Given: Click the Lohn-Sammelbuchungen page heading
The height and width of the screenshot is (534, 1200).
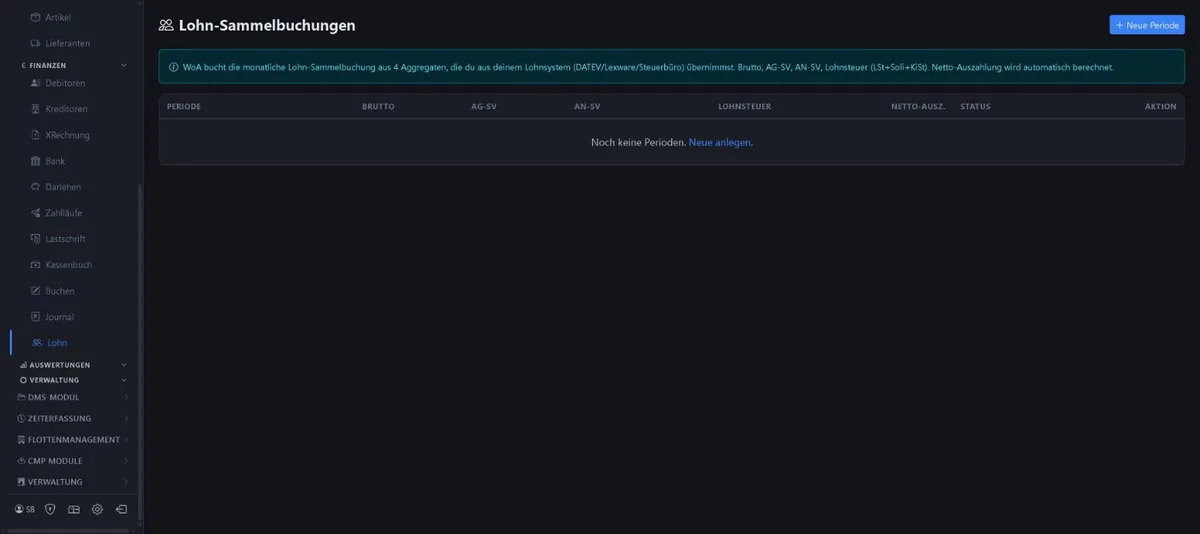Looking at the screenshot, I should tap(267, 25).
